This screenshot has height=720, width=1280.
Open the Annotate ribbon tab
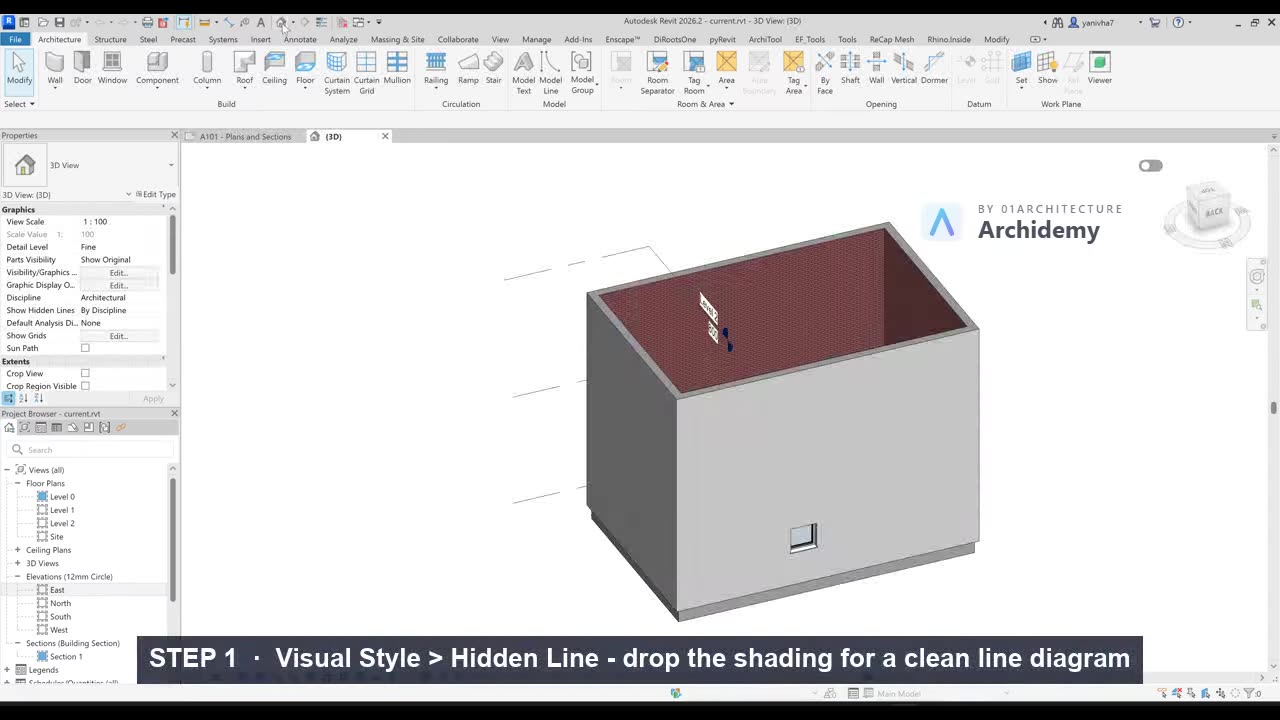(x=299, y=39)
